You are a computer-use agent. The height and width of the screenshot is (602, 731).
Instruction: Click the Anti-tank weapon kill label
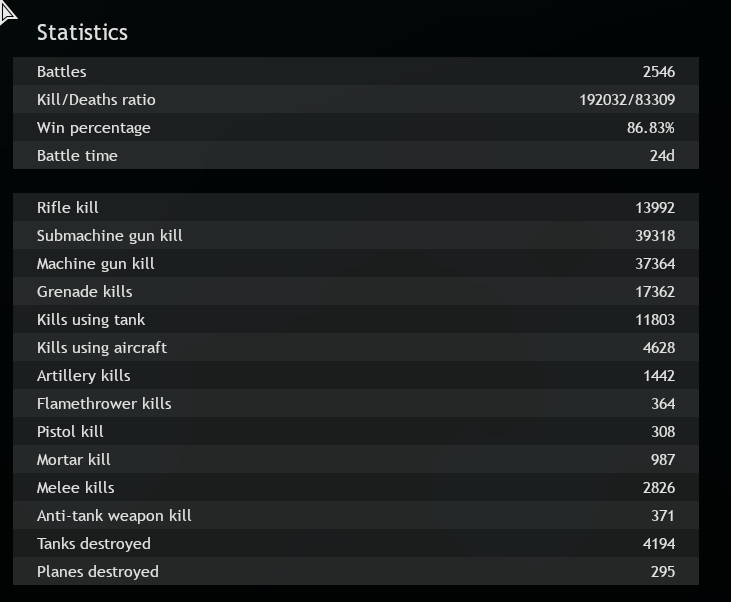pos(114,516)
